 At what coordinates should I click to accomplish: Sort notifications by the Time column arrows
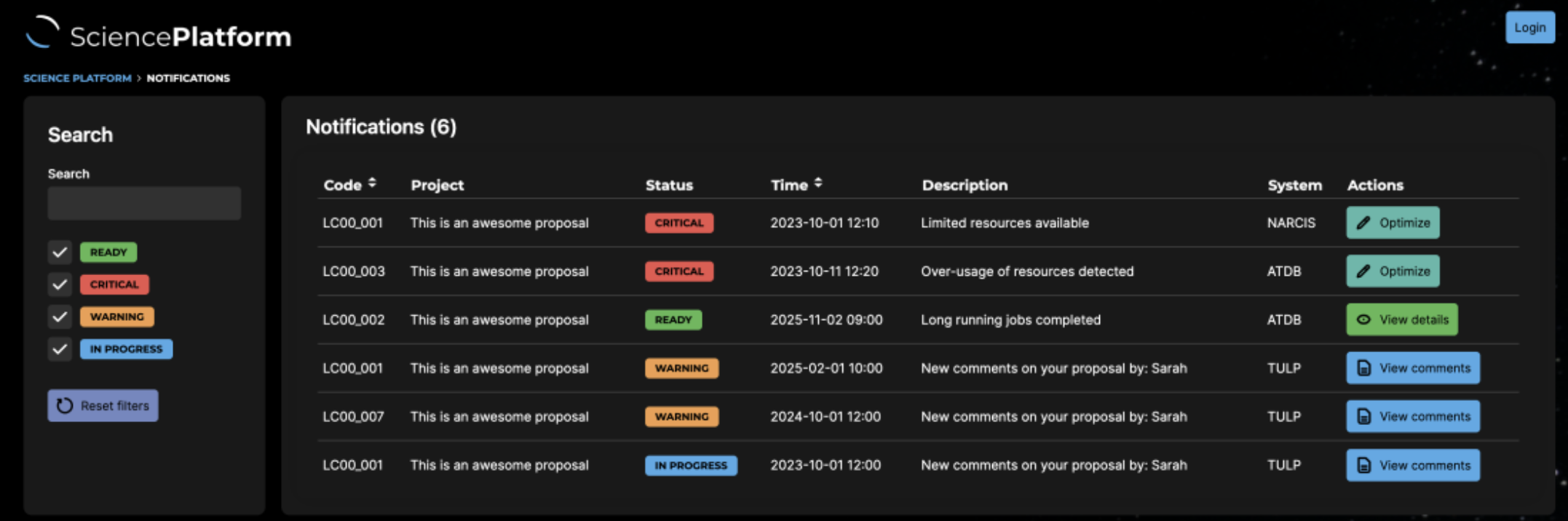pos(818,183)
